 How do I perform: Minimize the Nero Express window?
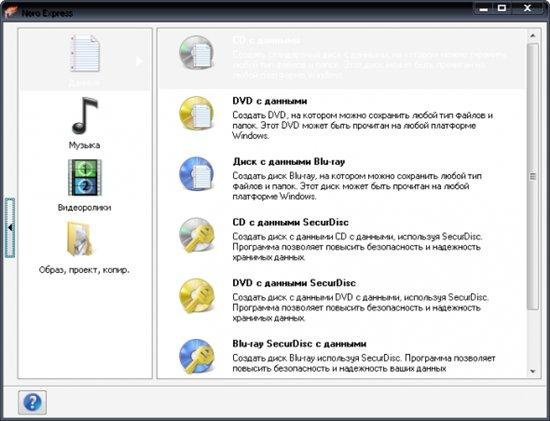[484, 8]
